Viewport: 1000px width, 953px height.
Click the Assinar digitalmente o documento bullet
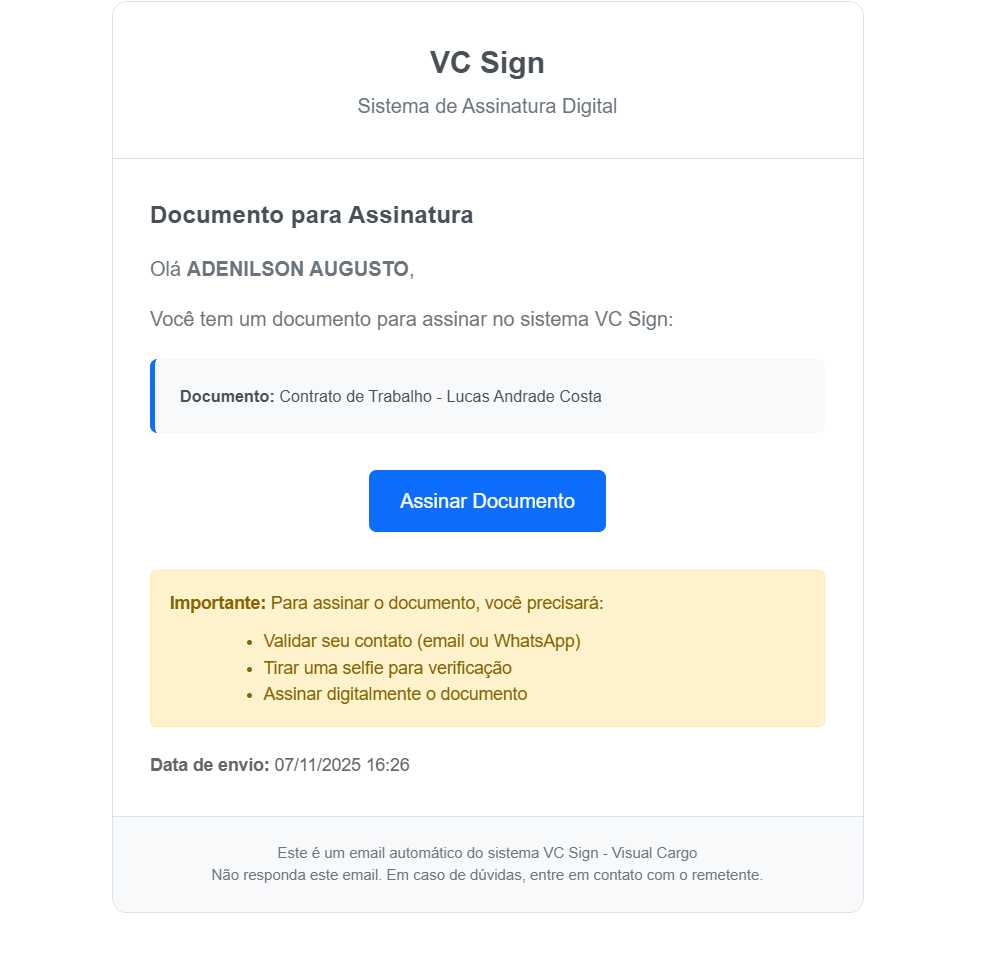click(x=395, y=694)
